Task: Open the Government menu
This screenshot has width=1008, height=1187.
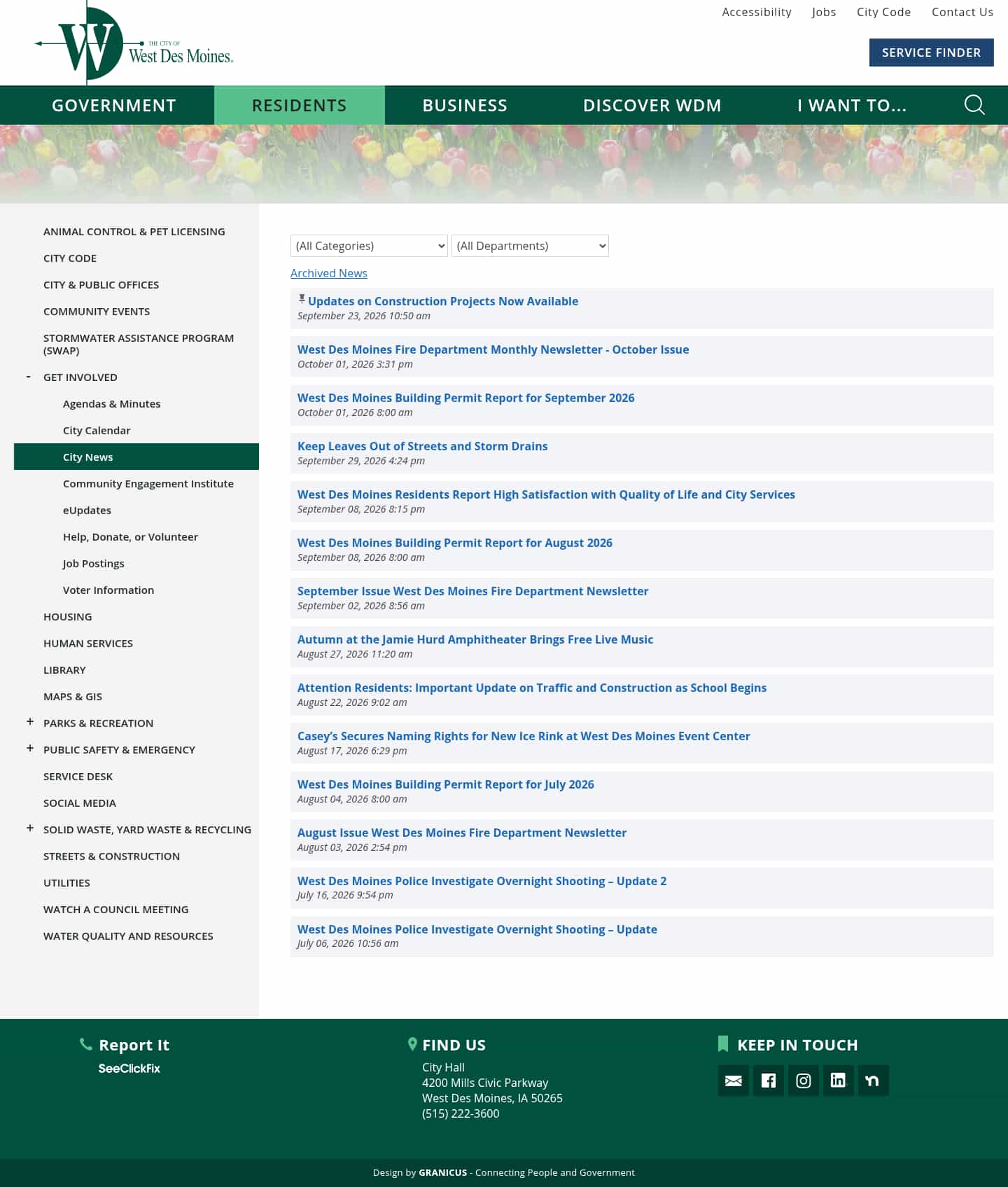Action: [x=114, y=105]
